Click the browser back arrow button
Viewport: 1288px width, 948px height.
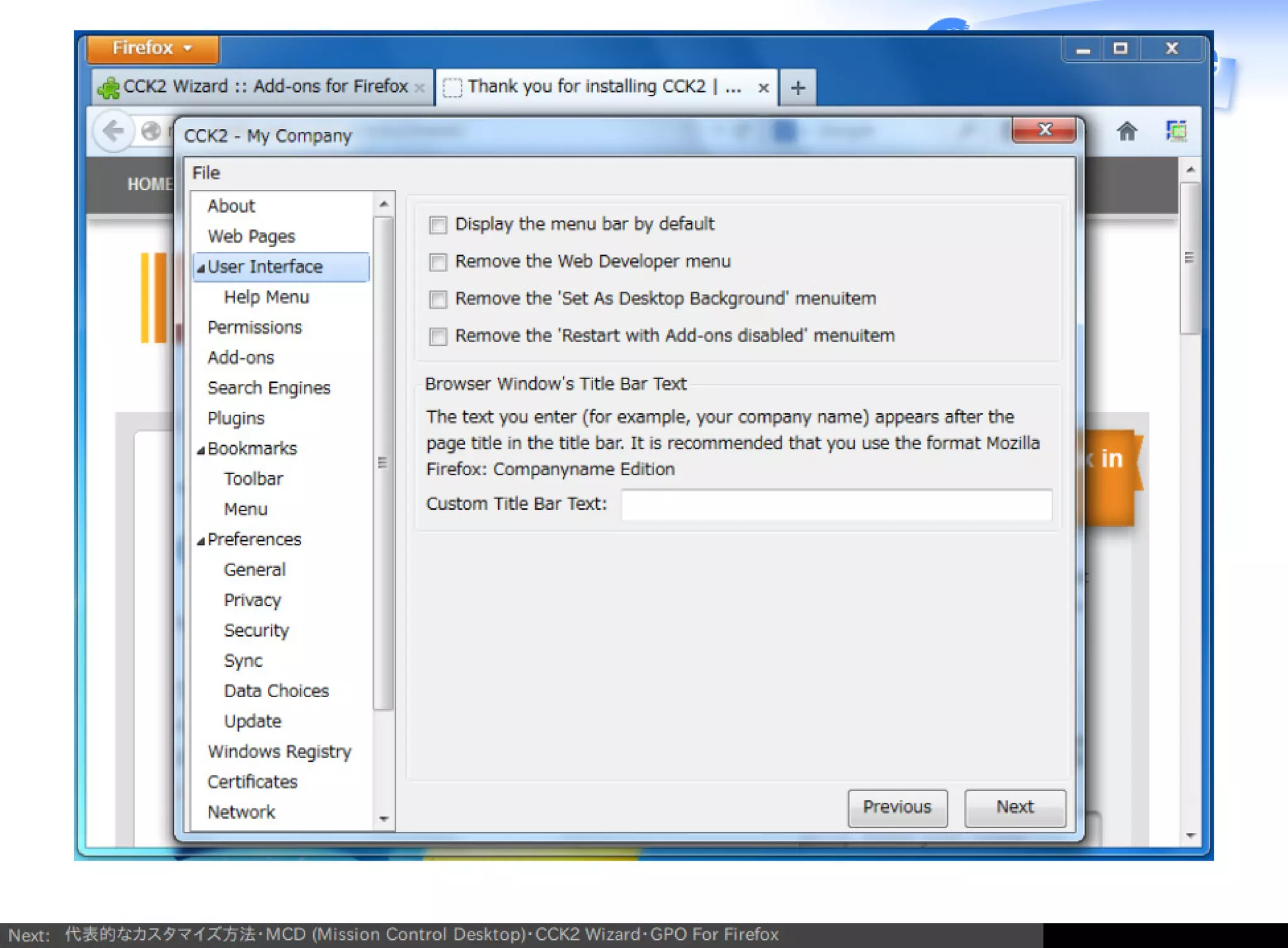pyautogui.click(x=113, y=131)
